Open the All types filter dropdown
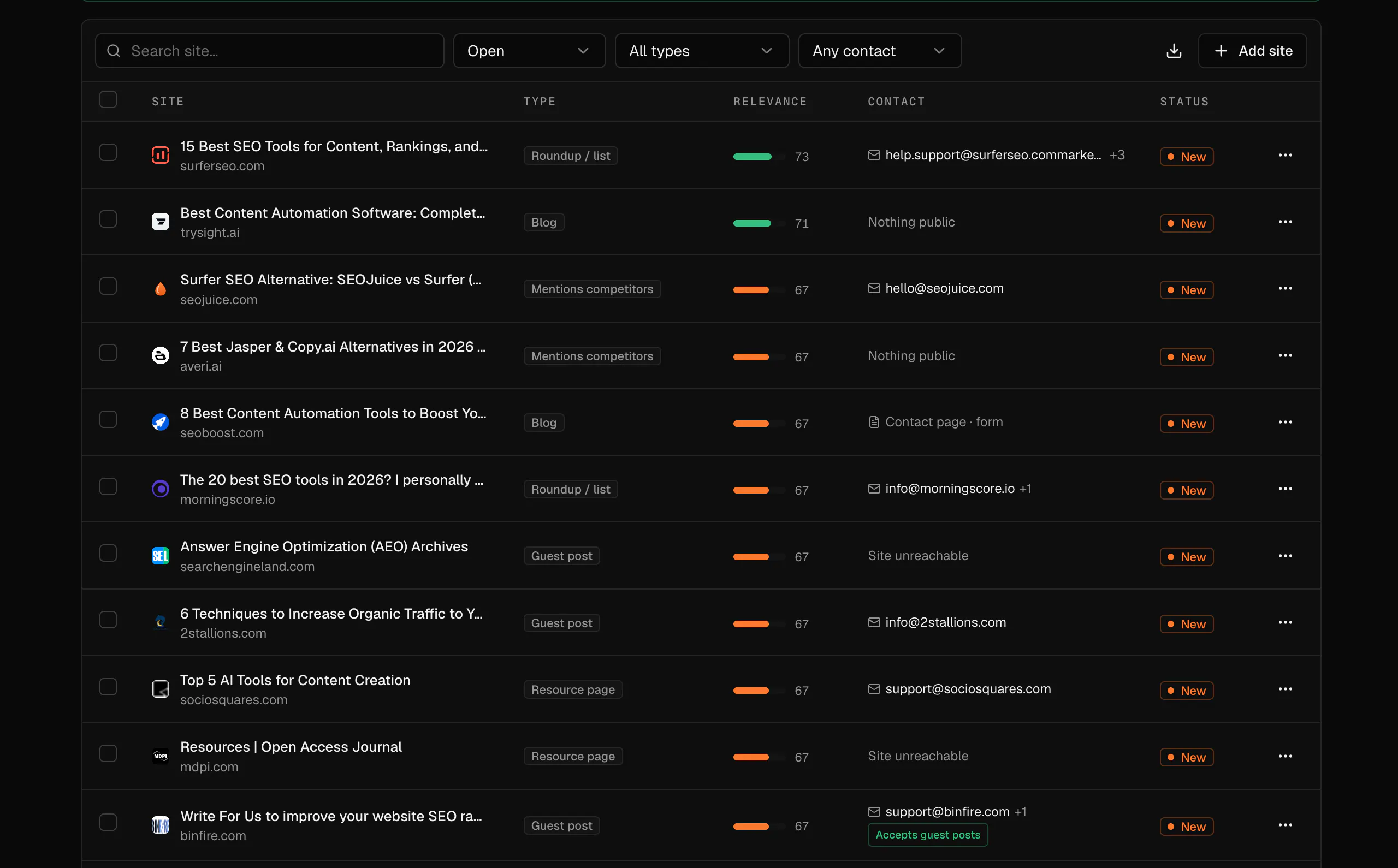This screenshot has height=868, width=1398. point(702,51)
